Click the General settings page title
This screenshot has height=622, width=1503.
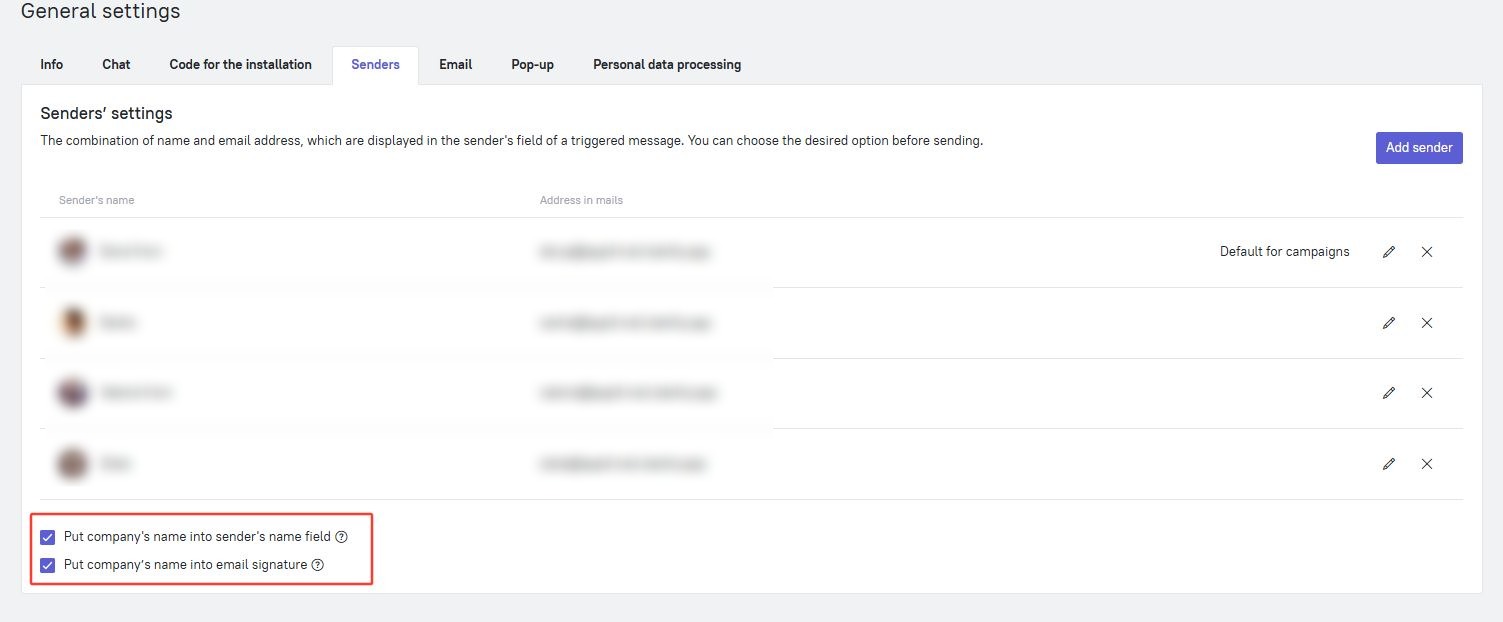click(x=100, y=12)
